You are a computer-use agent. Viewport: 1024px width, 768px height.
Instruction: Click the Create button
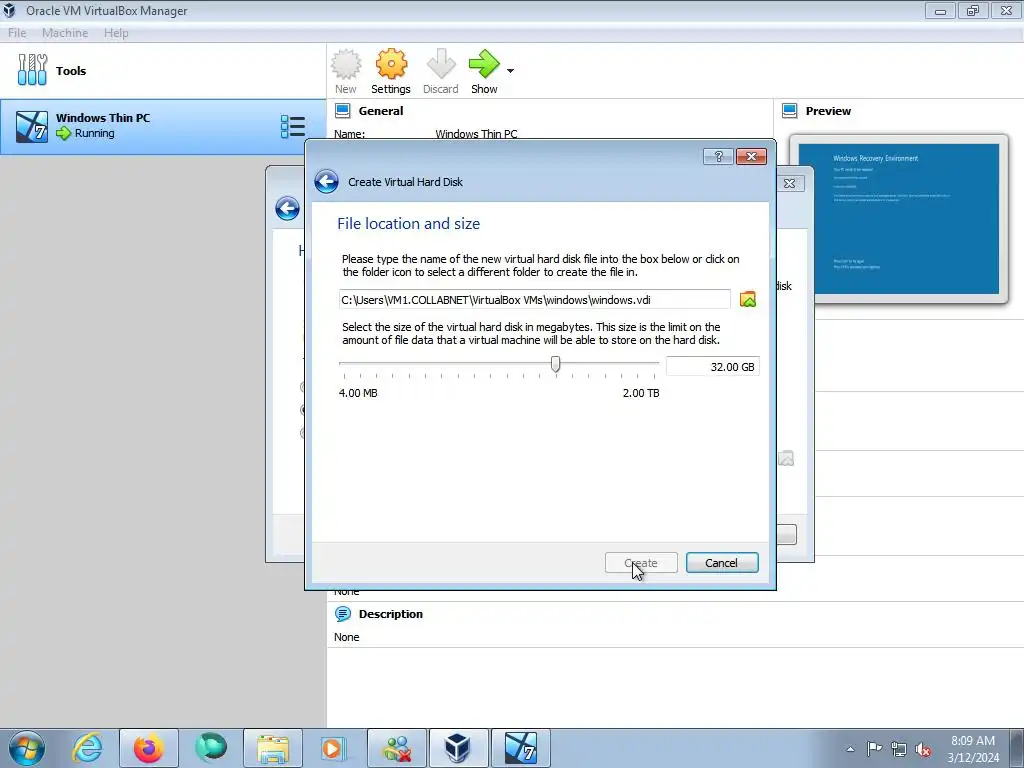641,563
